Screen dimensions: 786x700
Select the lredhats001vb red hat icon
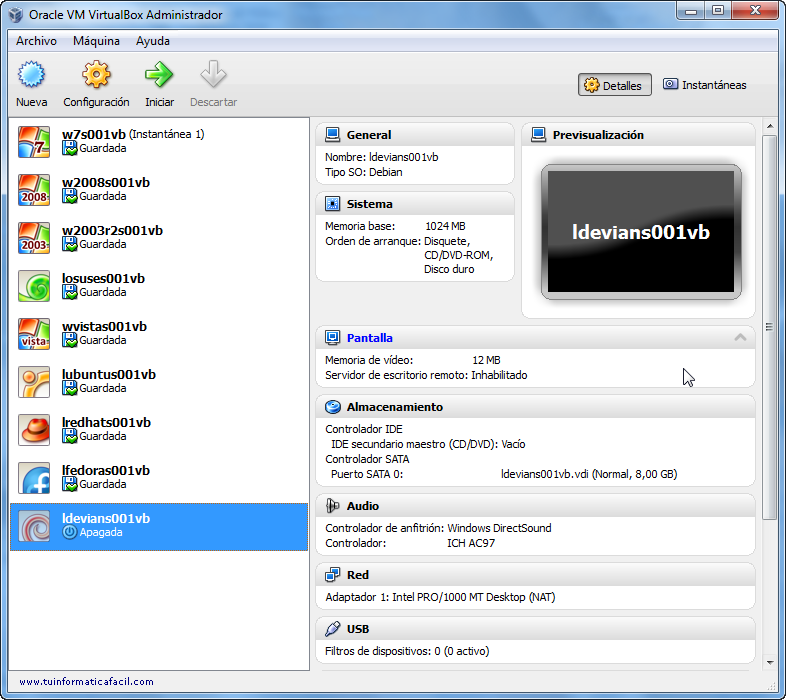34,430
